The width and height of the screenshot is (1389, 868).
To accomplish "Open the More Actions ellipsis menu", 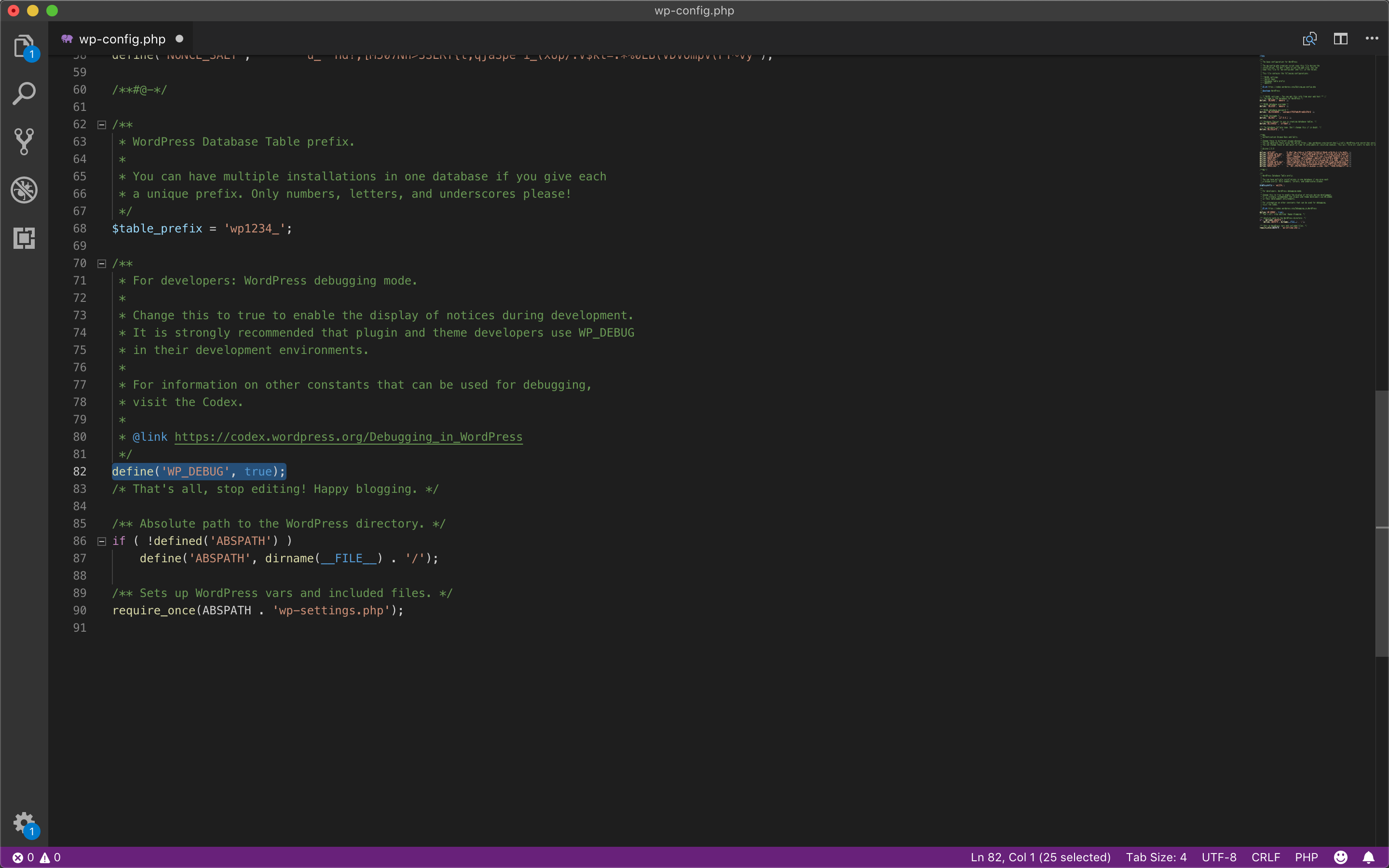I will (x=1372, y=39).
